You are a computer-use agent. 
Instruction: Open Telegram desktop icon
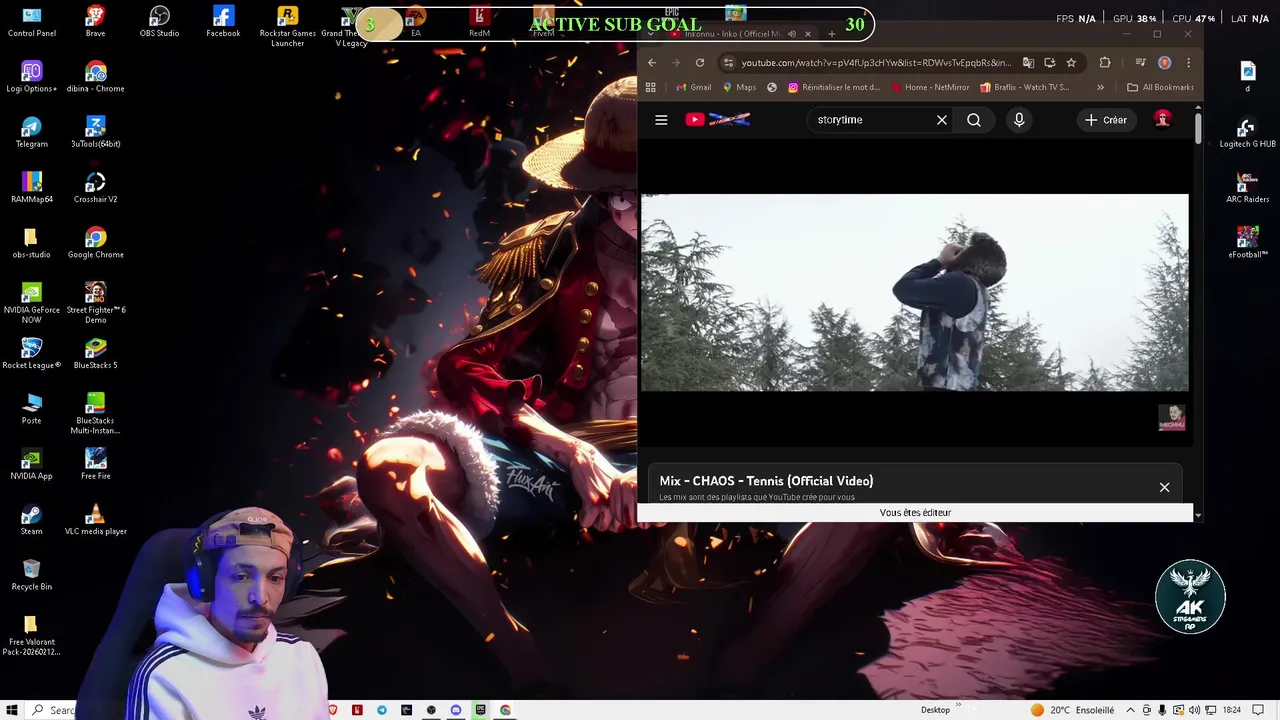pos(31,132)
